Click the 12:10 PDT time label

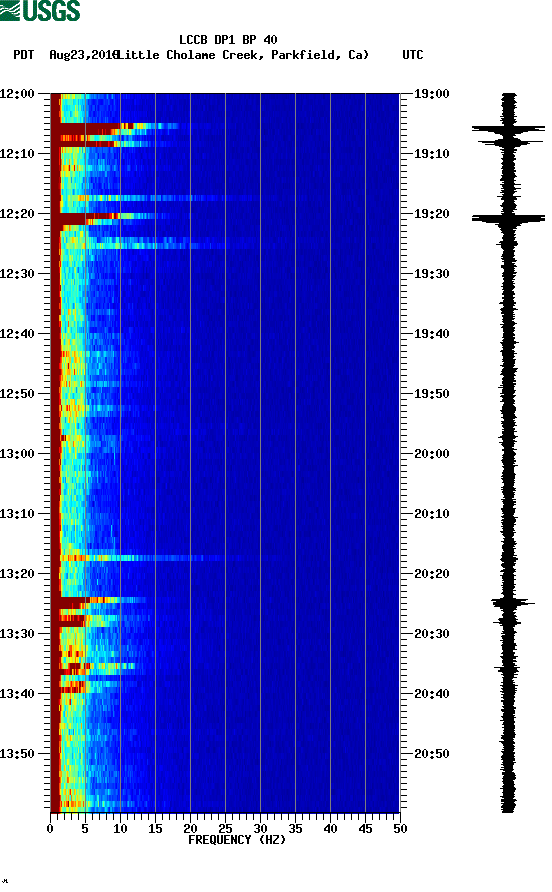(x=17, y=154)
